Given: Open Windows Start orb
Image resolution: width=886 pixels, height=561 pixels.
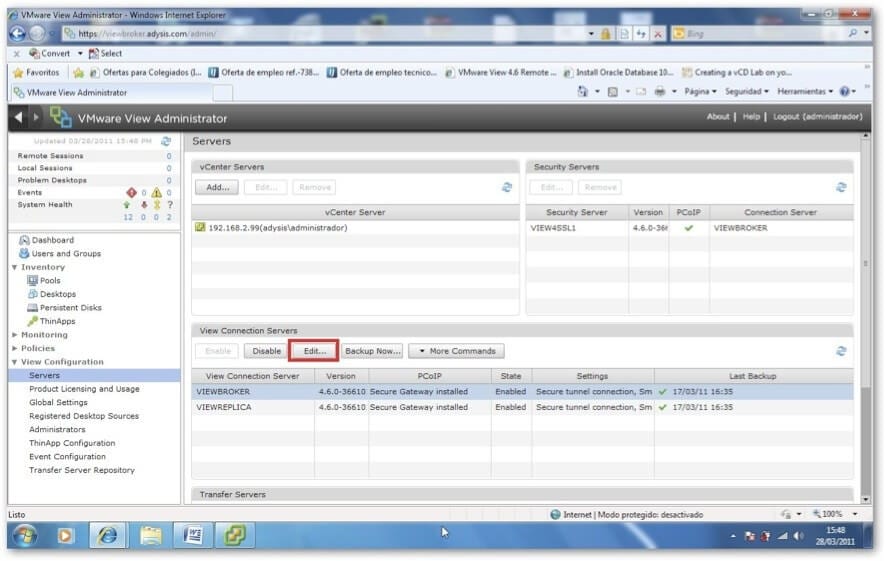Looking at the screenshot, I should (x=25, y=535).
